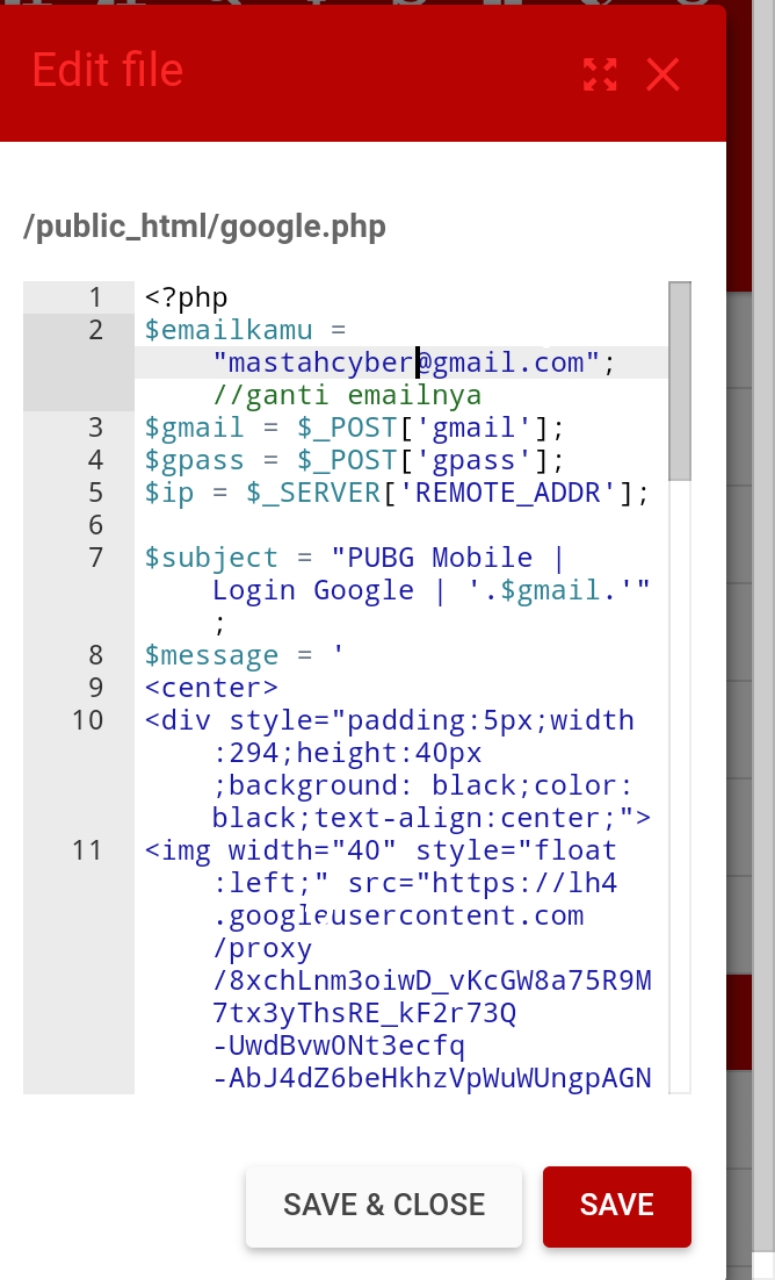Viewport: 775px width, 1280px height.
Task: Click line number 1 in gutter
Action: (95, 297)
